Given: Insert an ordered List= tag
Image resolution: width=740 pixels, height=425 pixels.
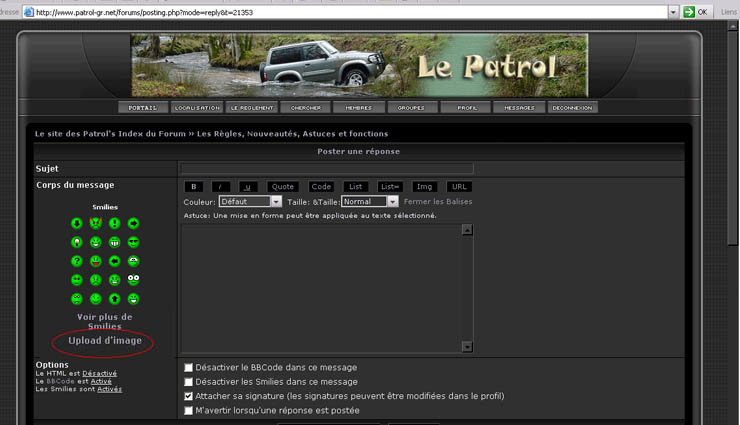Looking at the screenshot, I should (390, 187).
